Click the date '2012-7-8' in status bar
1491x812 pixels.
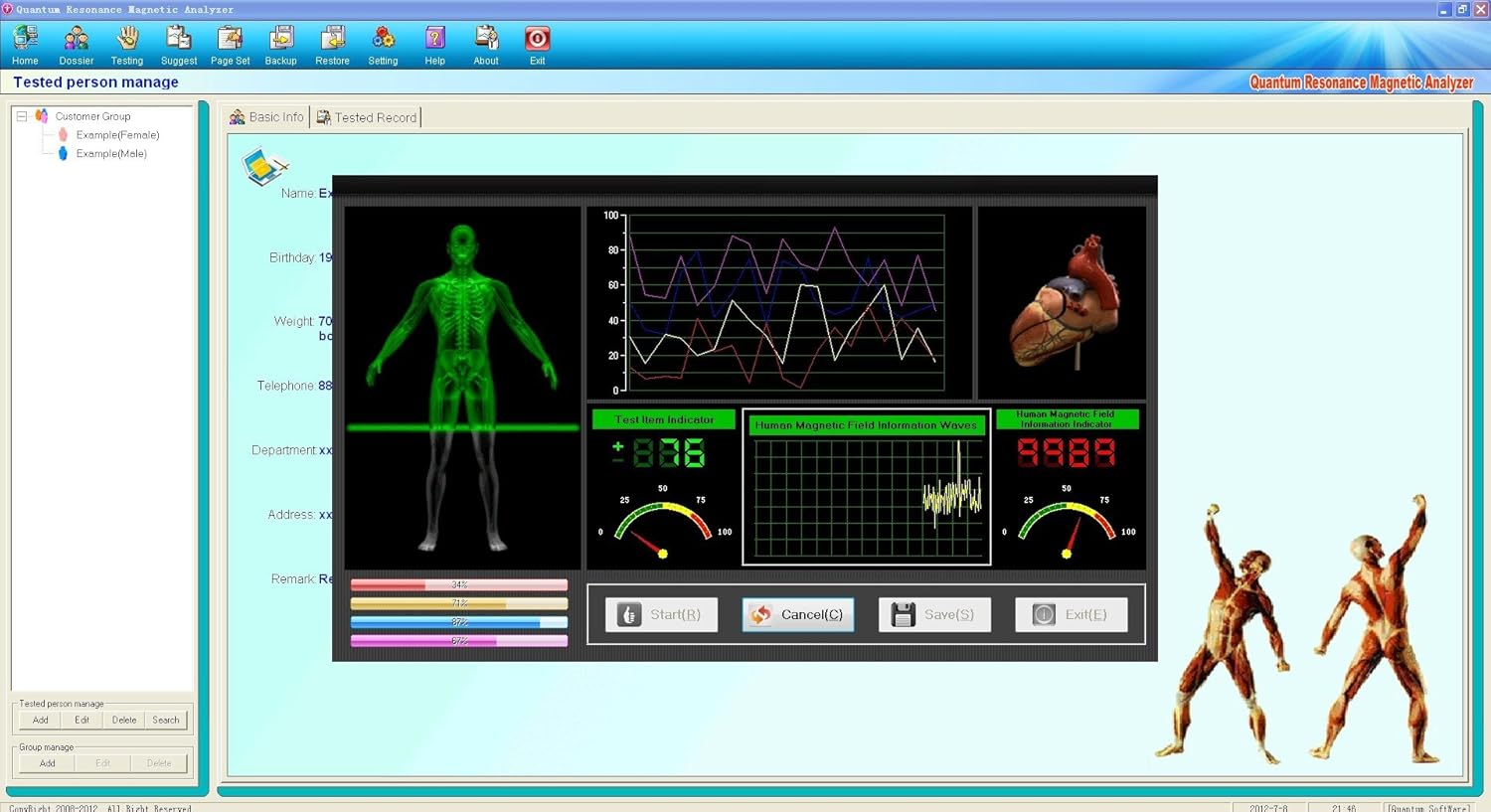(x=1267, y=808)
